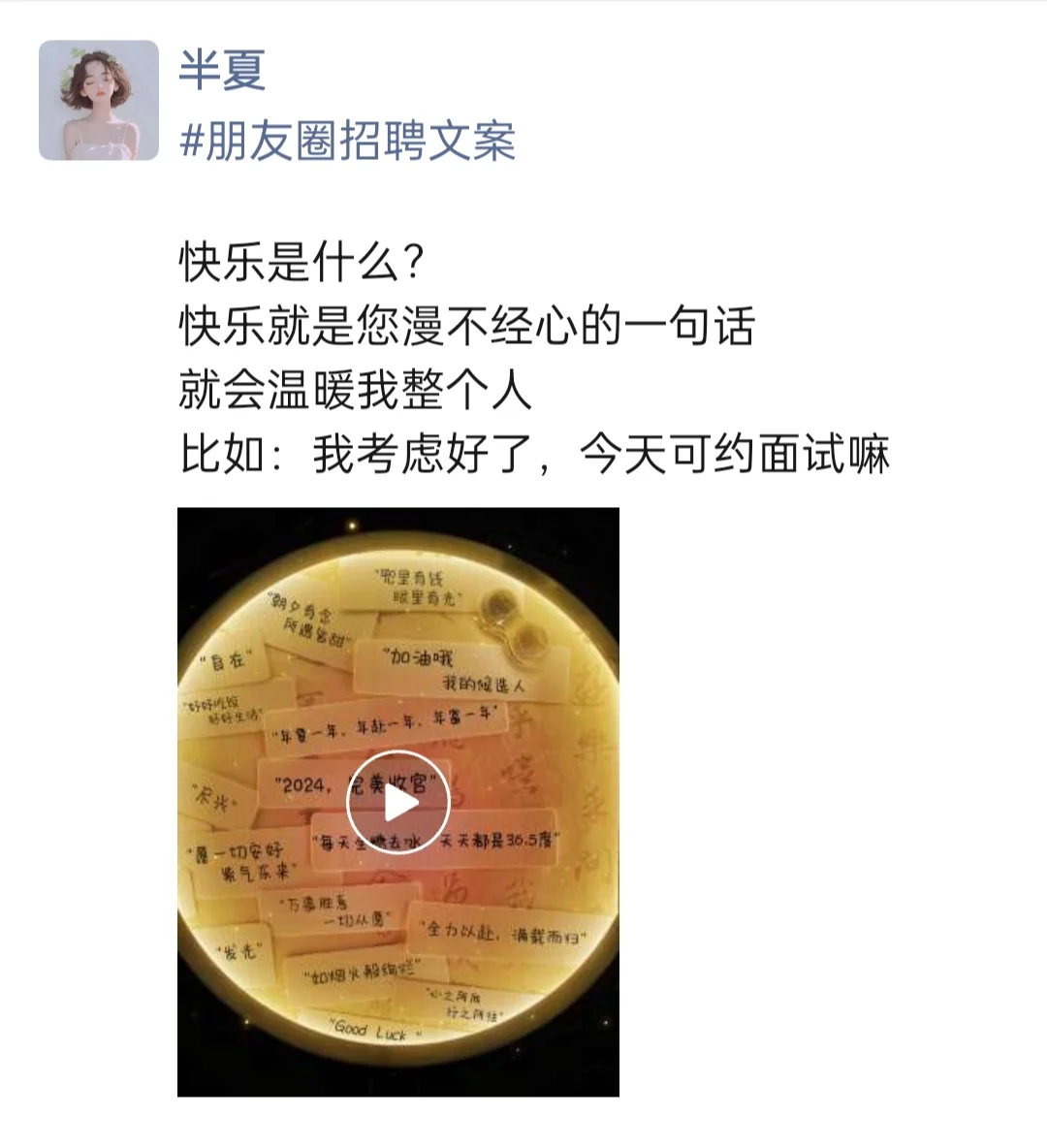Open the #朋友圈招聘文案 hashtag topic
This screenshot has width=1047, height=1148.
pyautogui.click(x=348, y=141)
